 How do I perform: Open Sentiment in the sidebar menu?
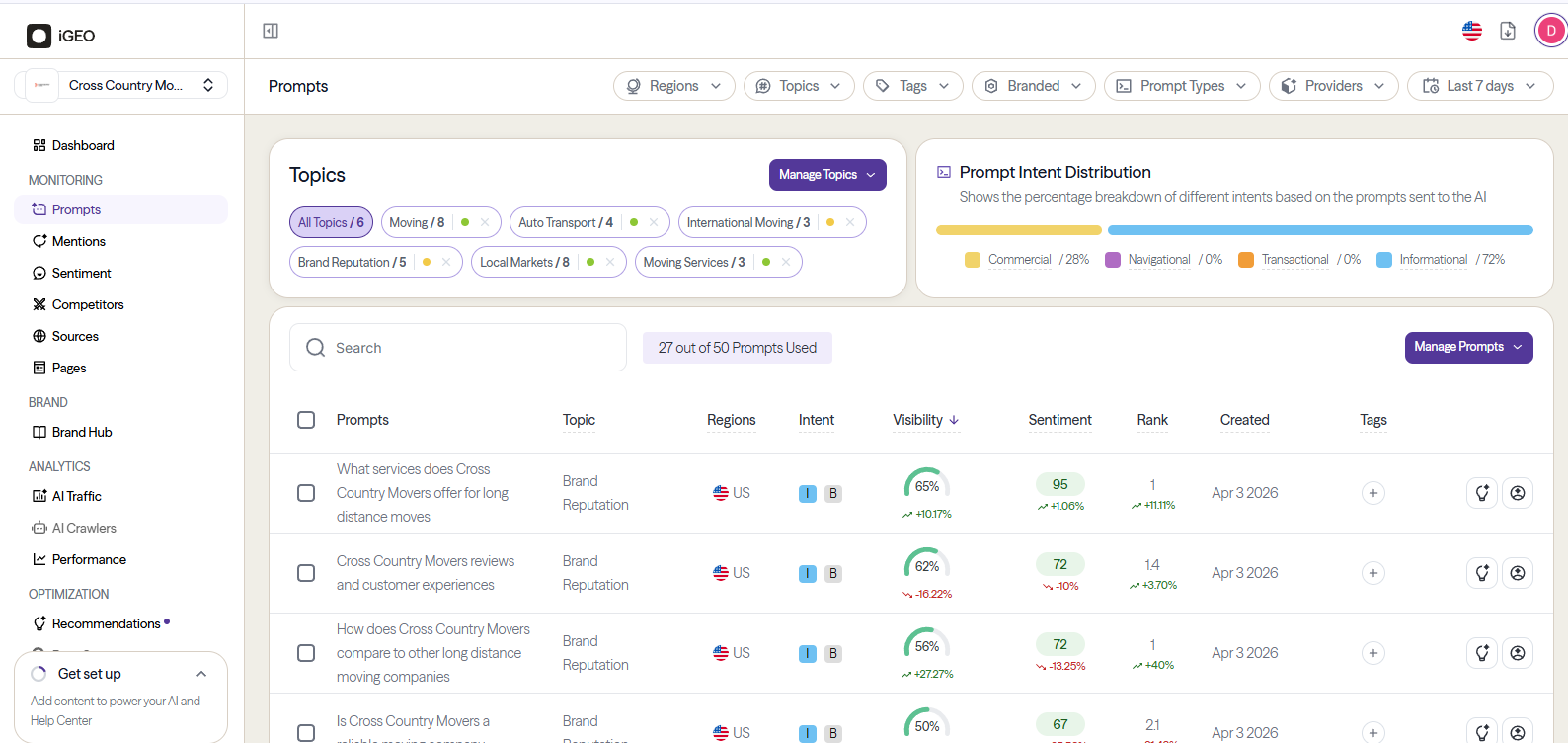pos(81,273)
